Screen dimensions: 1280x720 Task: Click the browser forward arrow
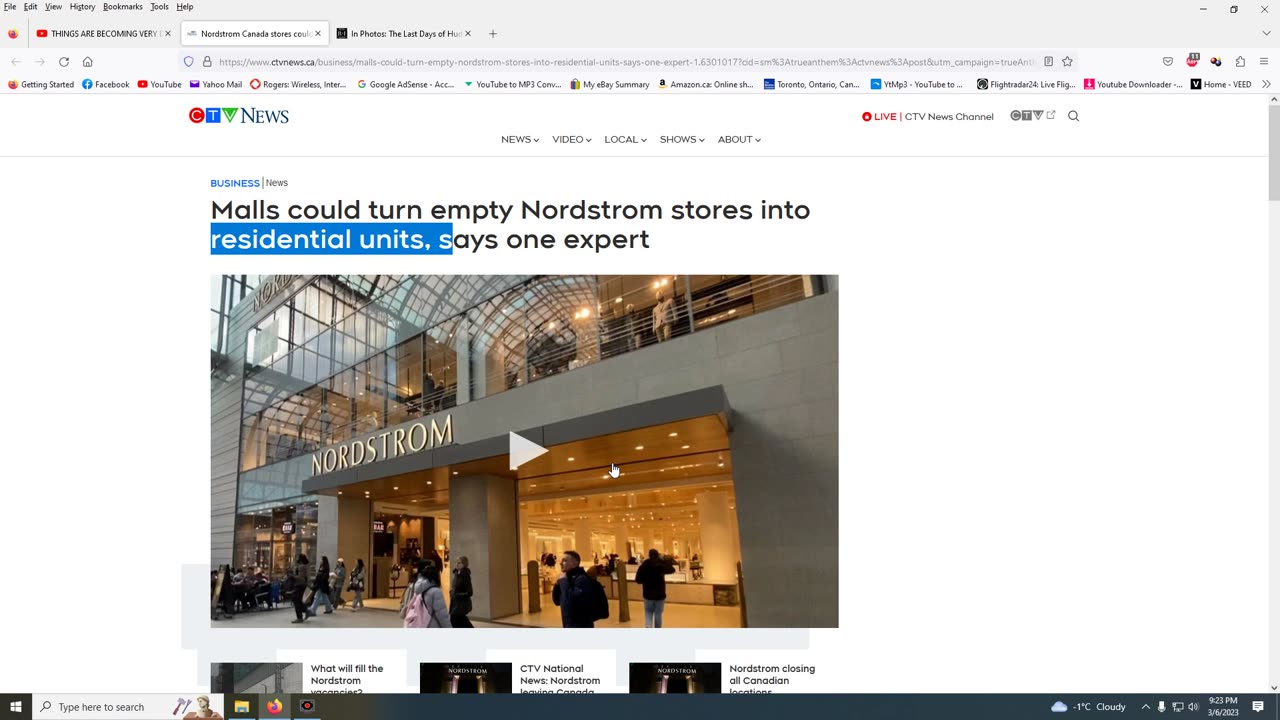(x=39, y=61)
